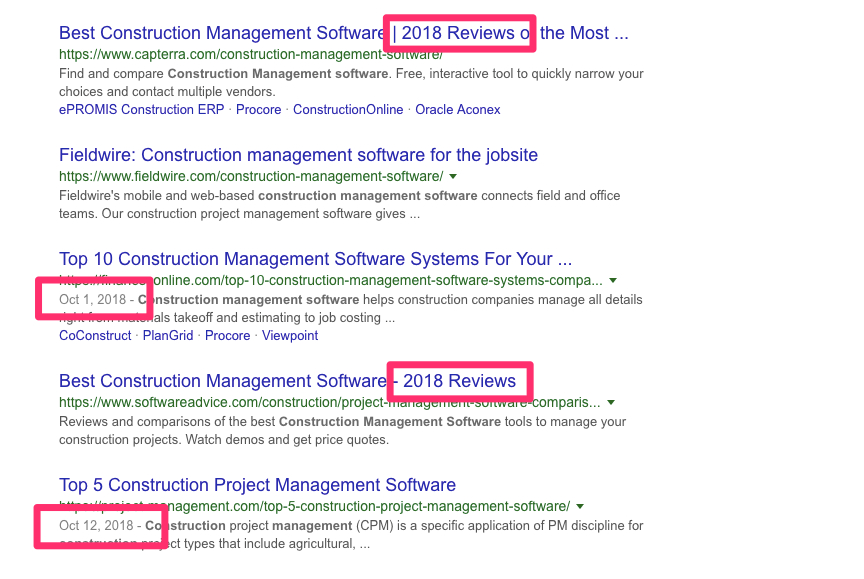Click the snippet text 'Find and compare Construction Management software'
This screenshot has width=864, height=579.
(x=223, y=74)
